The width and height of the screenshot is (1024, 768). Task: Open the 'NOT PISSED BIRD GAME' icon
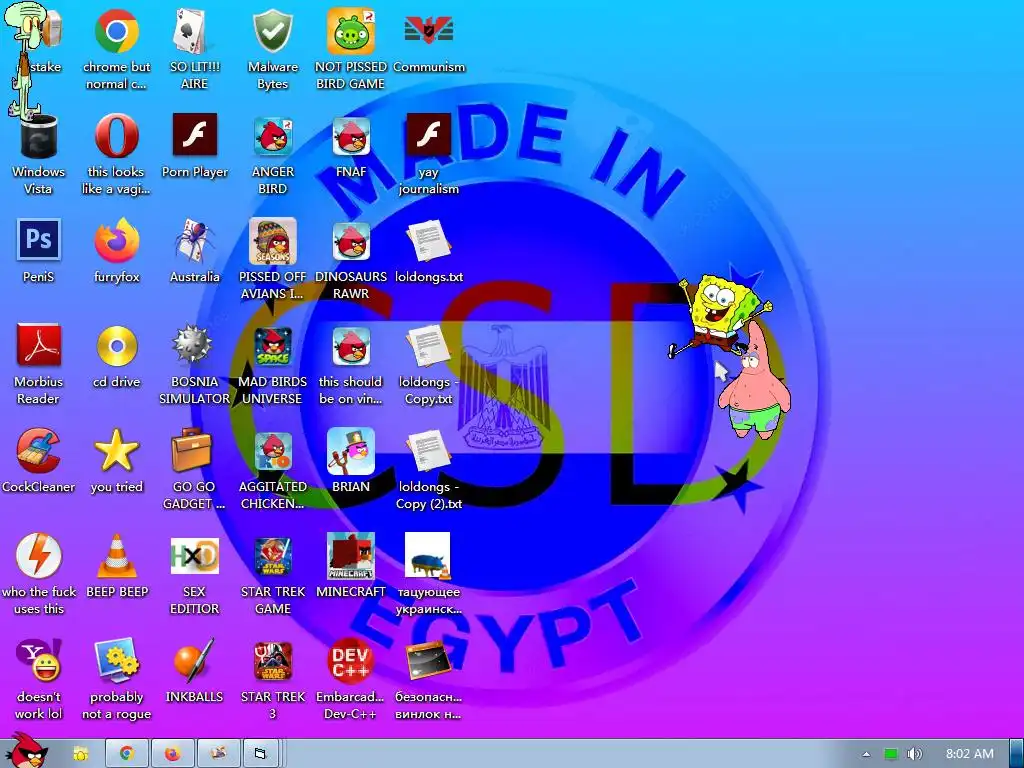pyautogui.click(x=351, y=31)
